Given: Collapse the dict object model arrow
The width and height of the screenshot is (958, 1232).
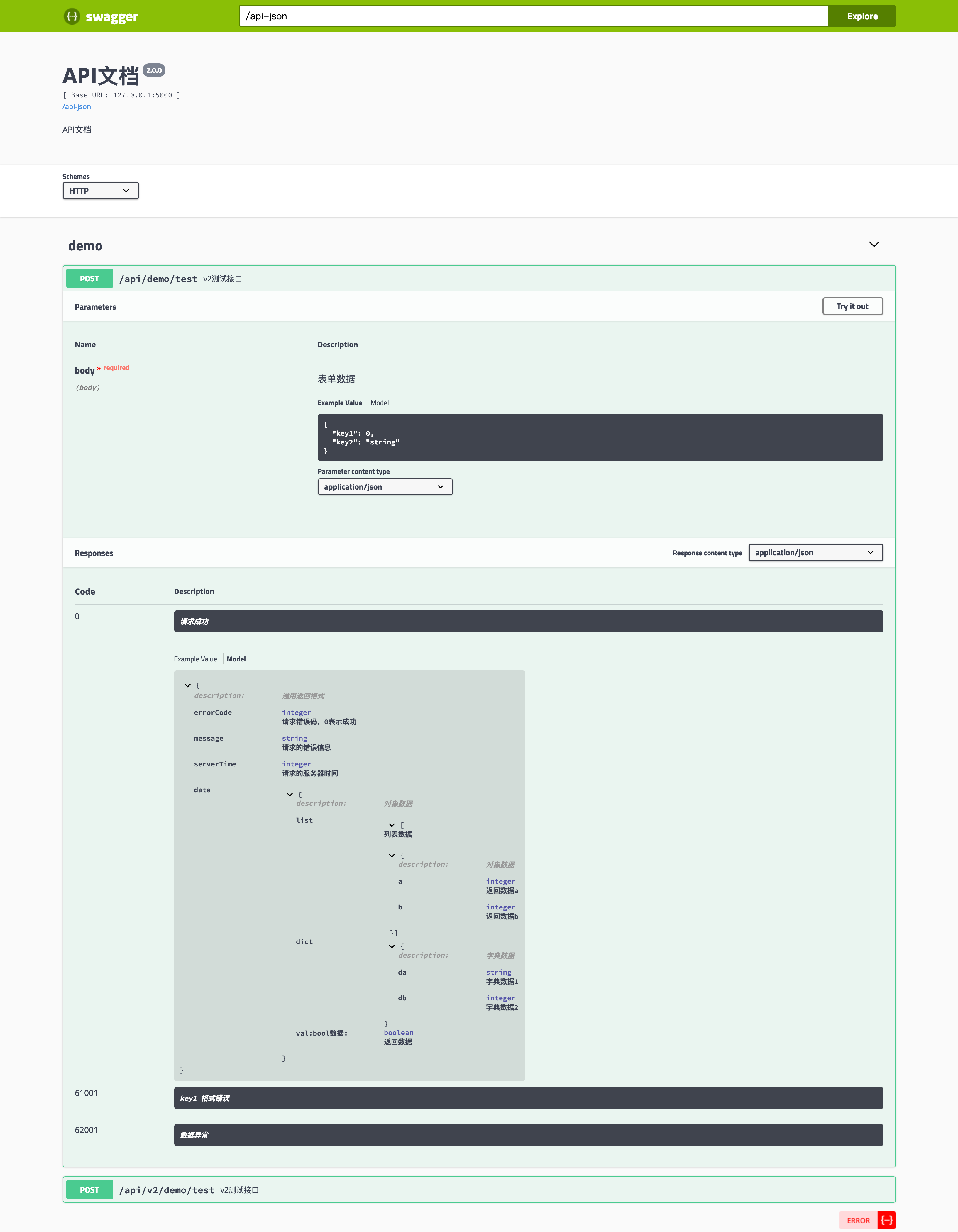Looking at the screenshot, I should (392, 946).
